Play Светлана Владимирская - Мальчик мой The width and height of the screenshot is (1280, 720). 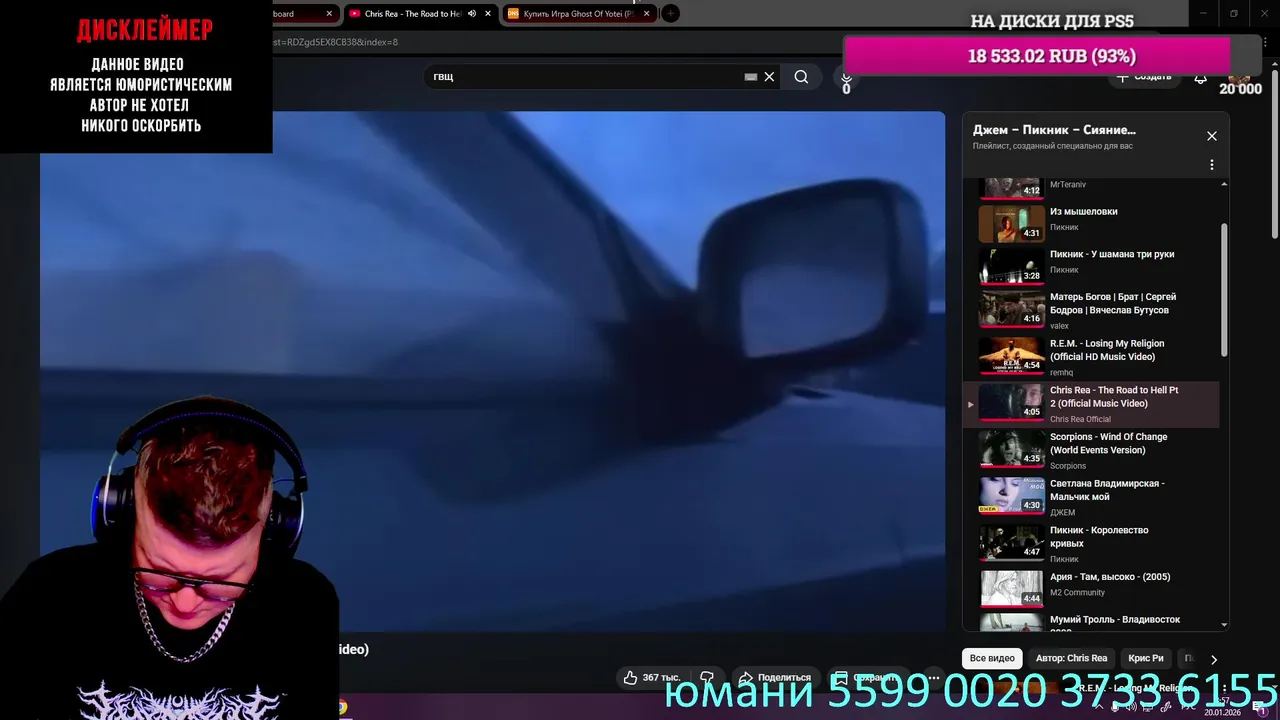(1091, 497)
